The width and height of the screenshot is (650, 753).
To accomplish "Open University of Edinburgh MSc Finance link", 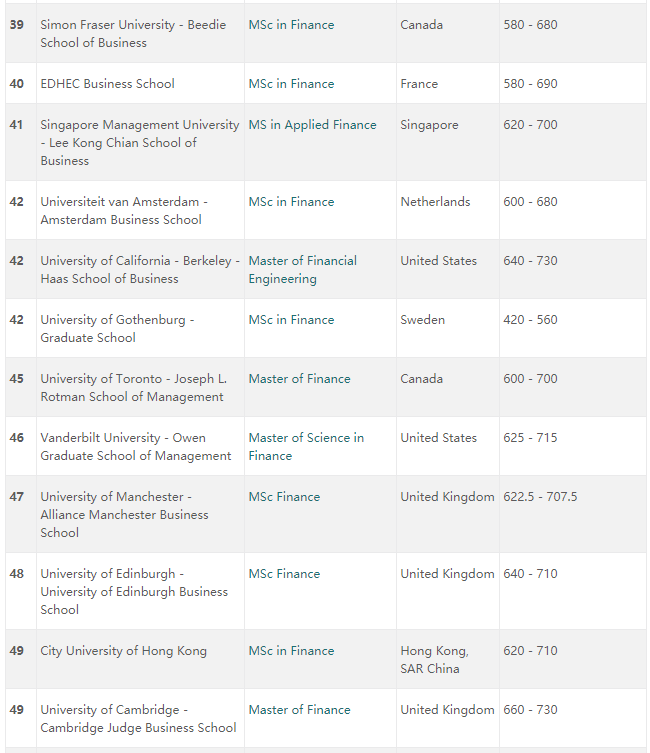I will point(284,574).
